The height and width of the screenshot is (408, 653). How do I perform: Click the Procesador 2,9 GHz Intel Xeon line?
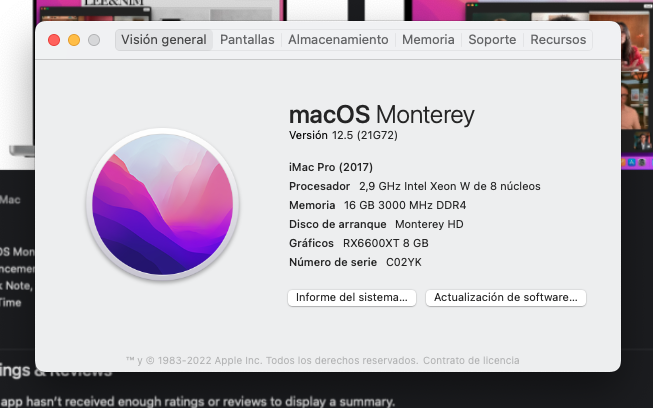click(x=415, y=186)
